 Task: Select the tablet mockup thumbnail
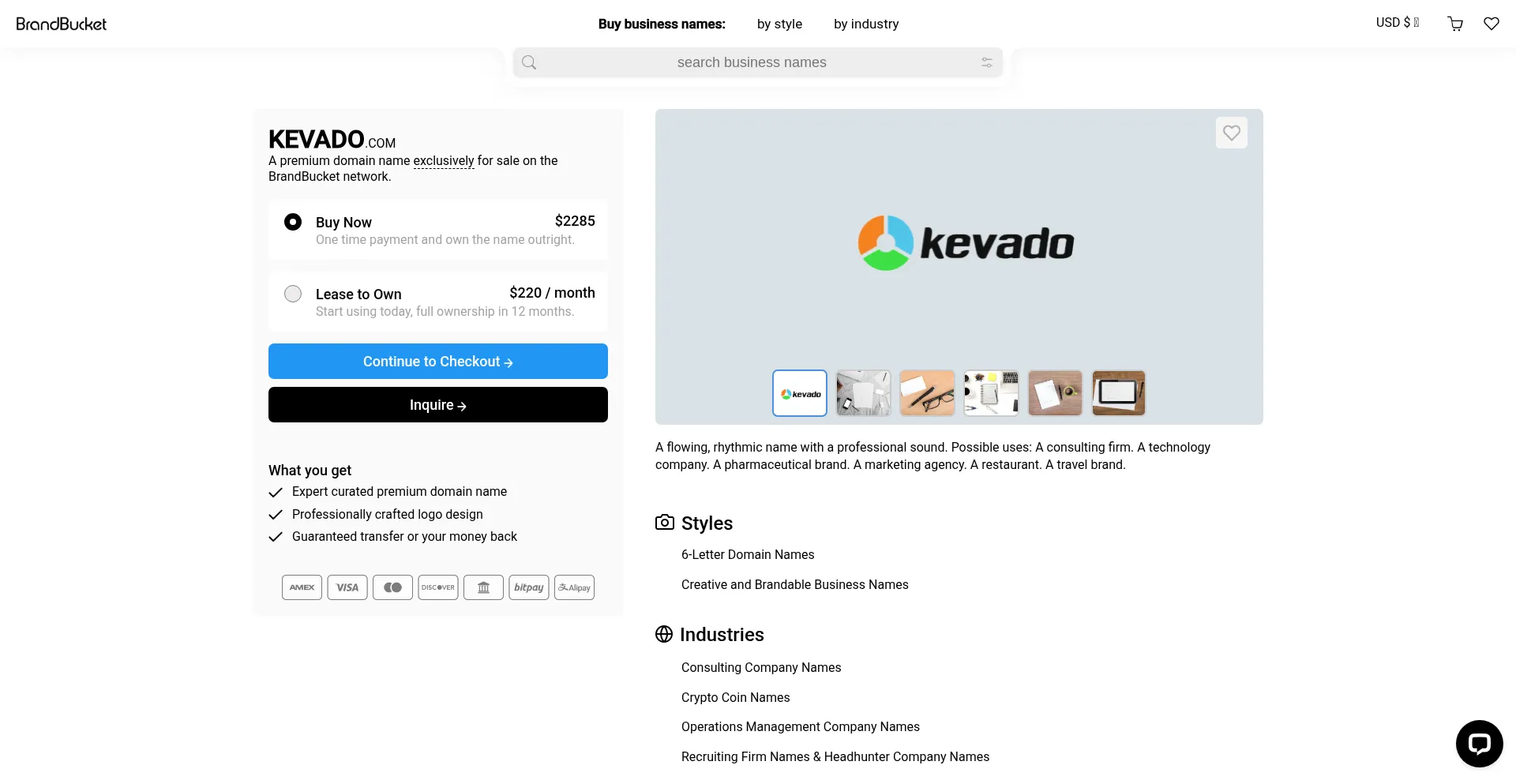click(x=1118, y=393)
